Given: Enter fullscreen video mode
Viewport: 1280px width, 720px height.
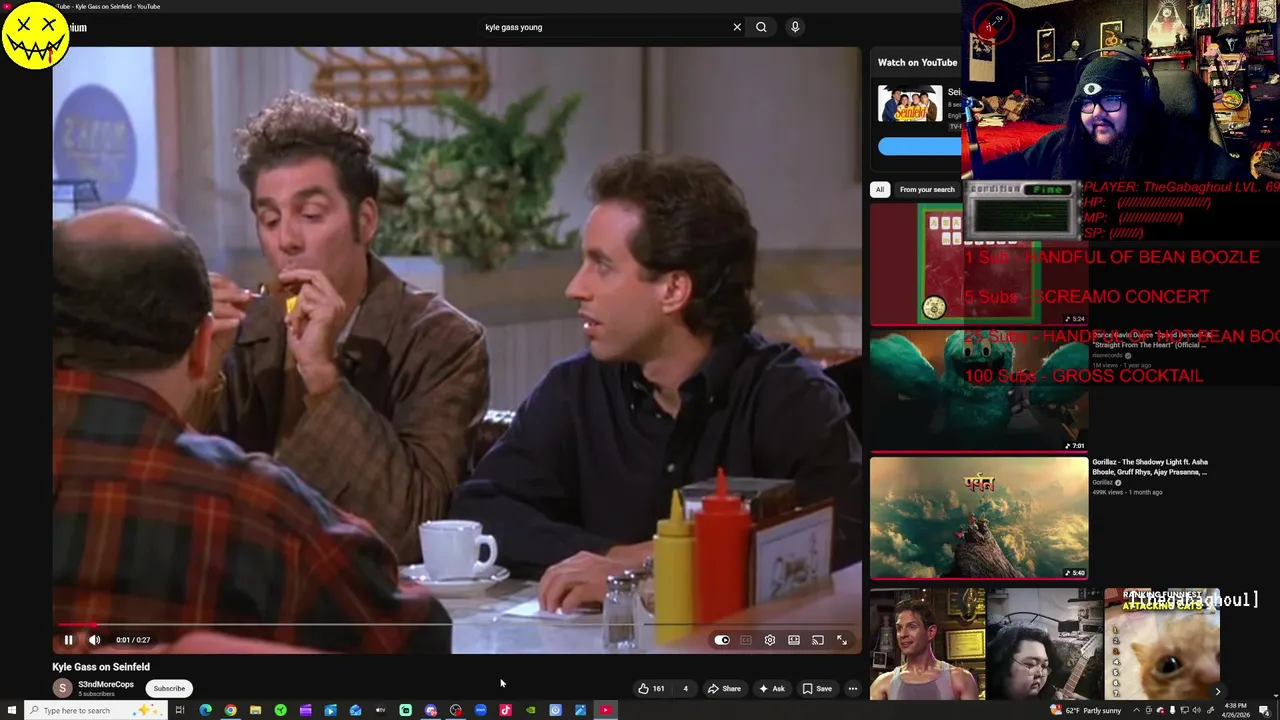Looking at the screenshot, I should (x=842, y=640).
